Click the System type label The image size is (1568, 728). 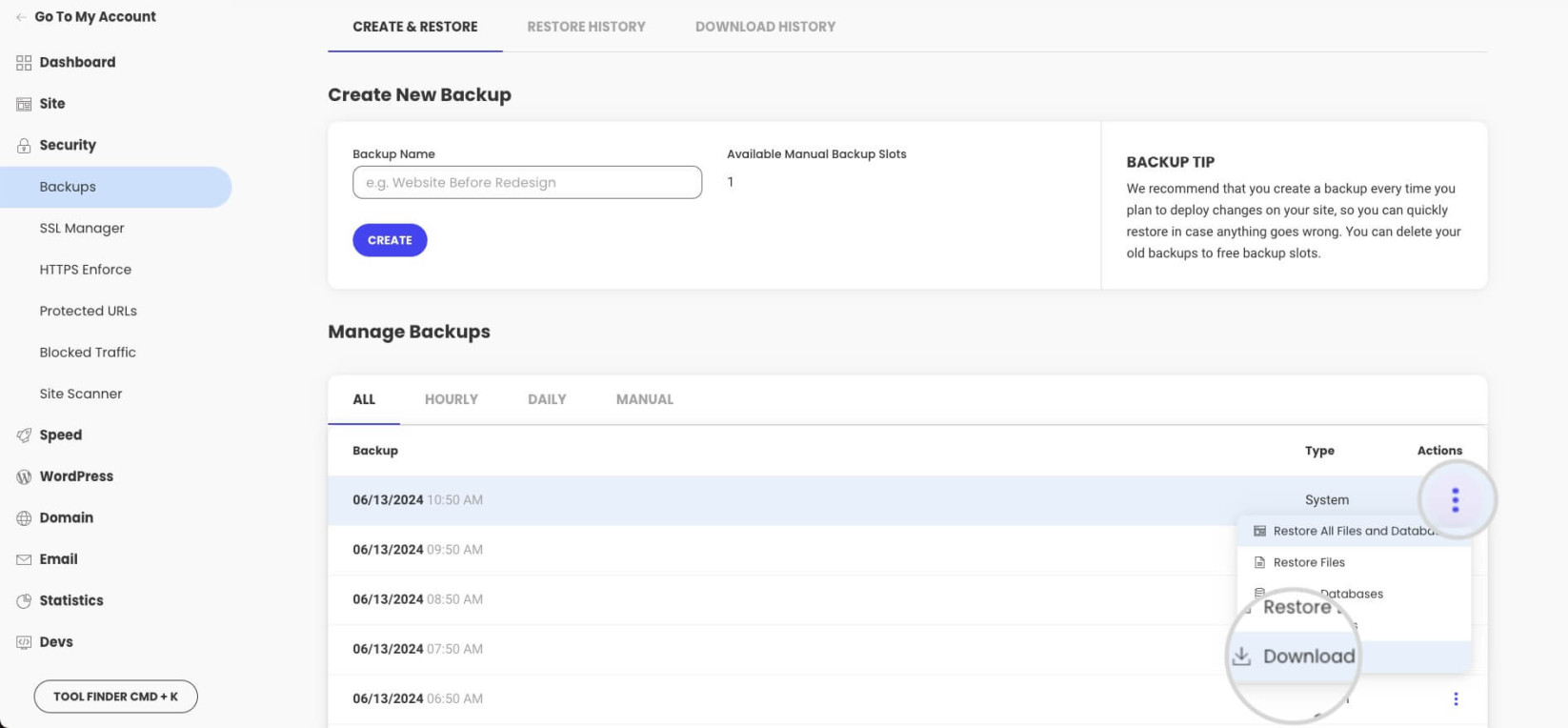[x=1327, y=500]
